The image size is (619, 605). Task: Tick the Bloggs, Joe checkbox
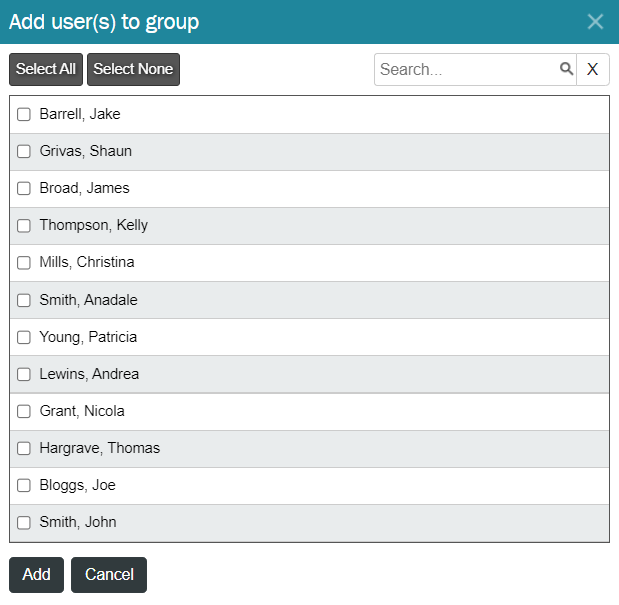click(x=24, y=485)
